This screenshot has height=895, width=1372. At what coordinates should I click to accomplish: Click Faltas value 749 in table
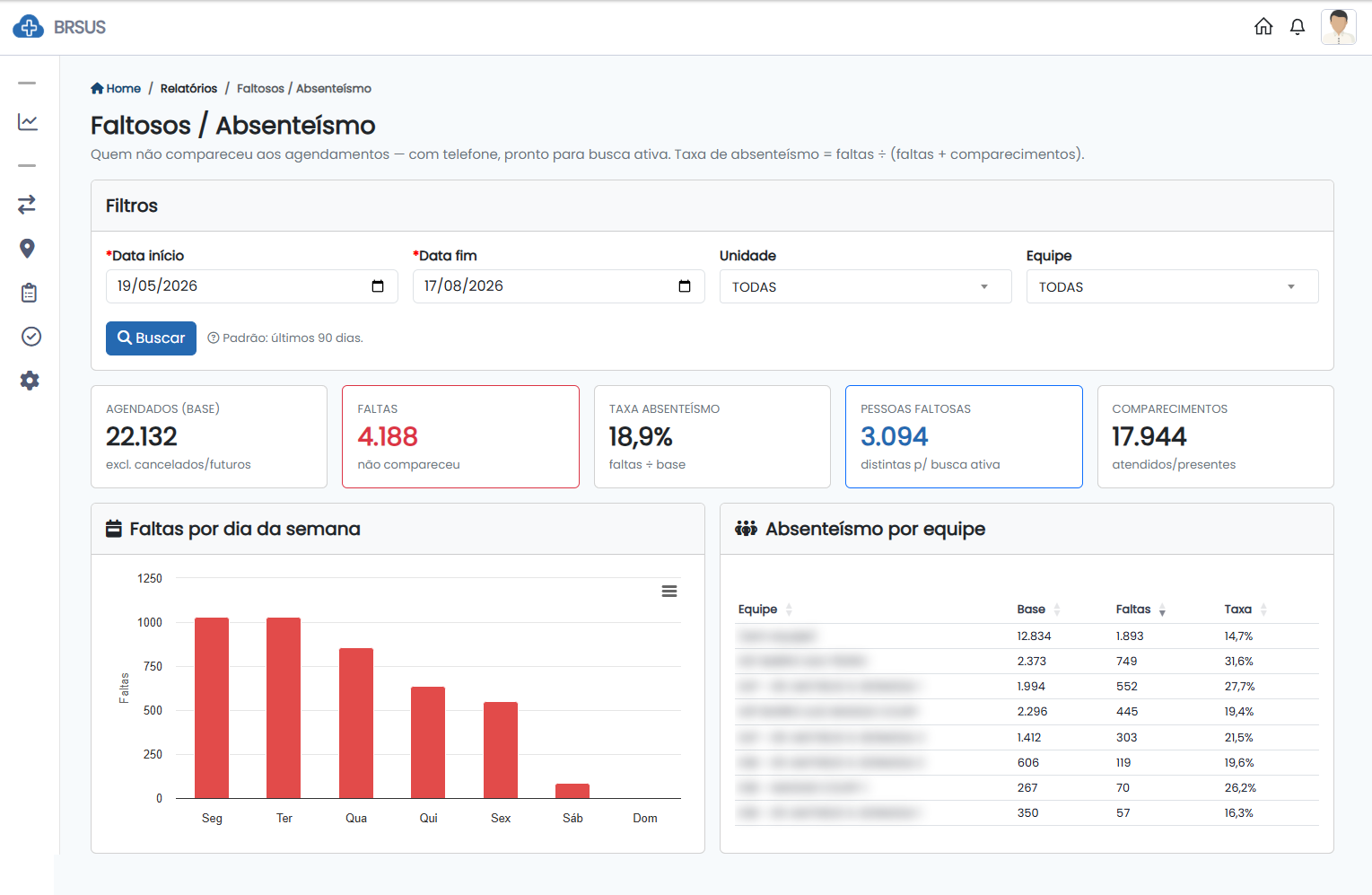pyautogui.click(x=1127, y=661)
